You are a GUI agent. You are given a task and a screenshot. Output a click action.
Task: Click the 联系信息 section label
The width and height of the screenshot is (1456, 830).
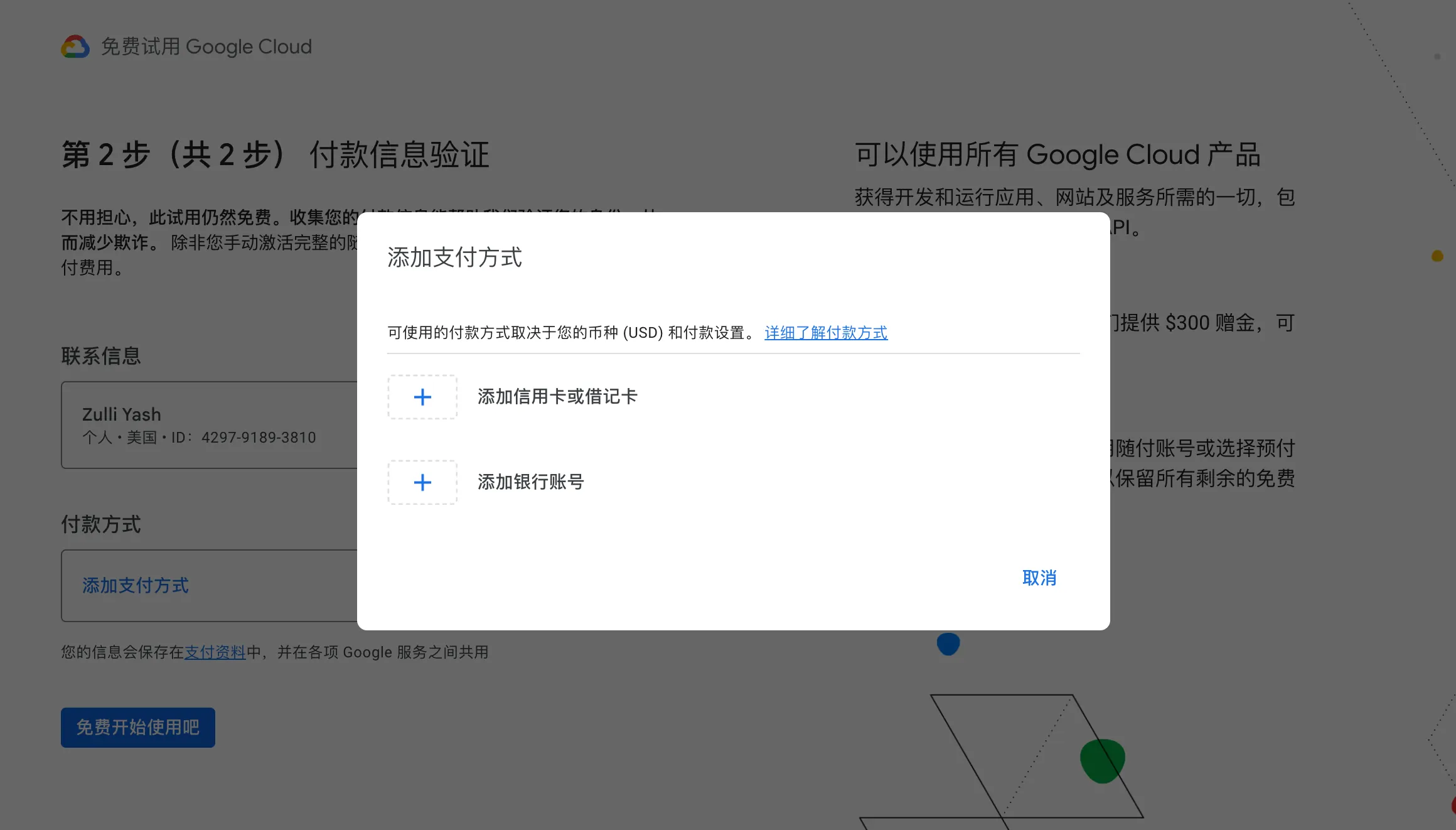(101, 356)
